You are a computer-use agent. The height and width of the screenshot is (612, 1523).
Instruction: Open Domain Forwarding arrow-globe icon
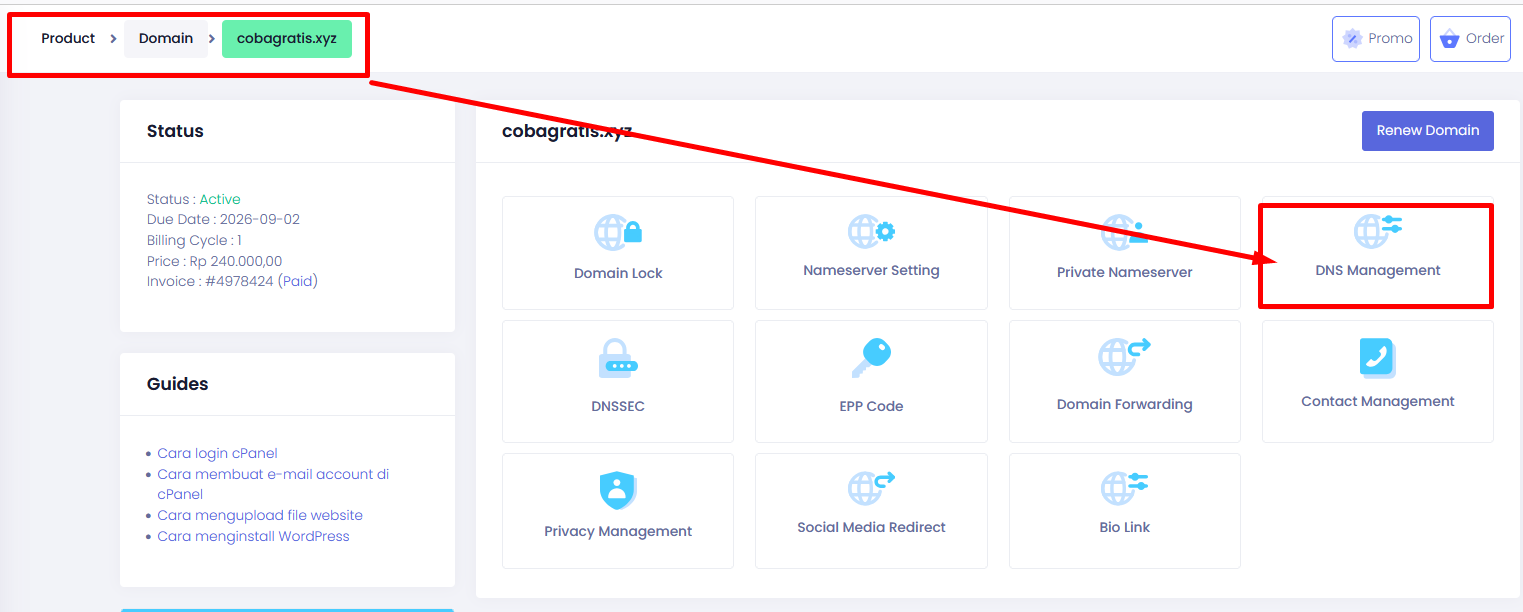tap(1124, 356)
